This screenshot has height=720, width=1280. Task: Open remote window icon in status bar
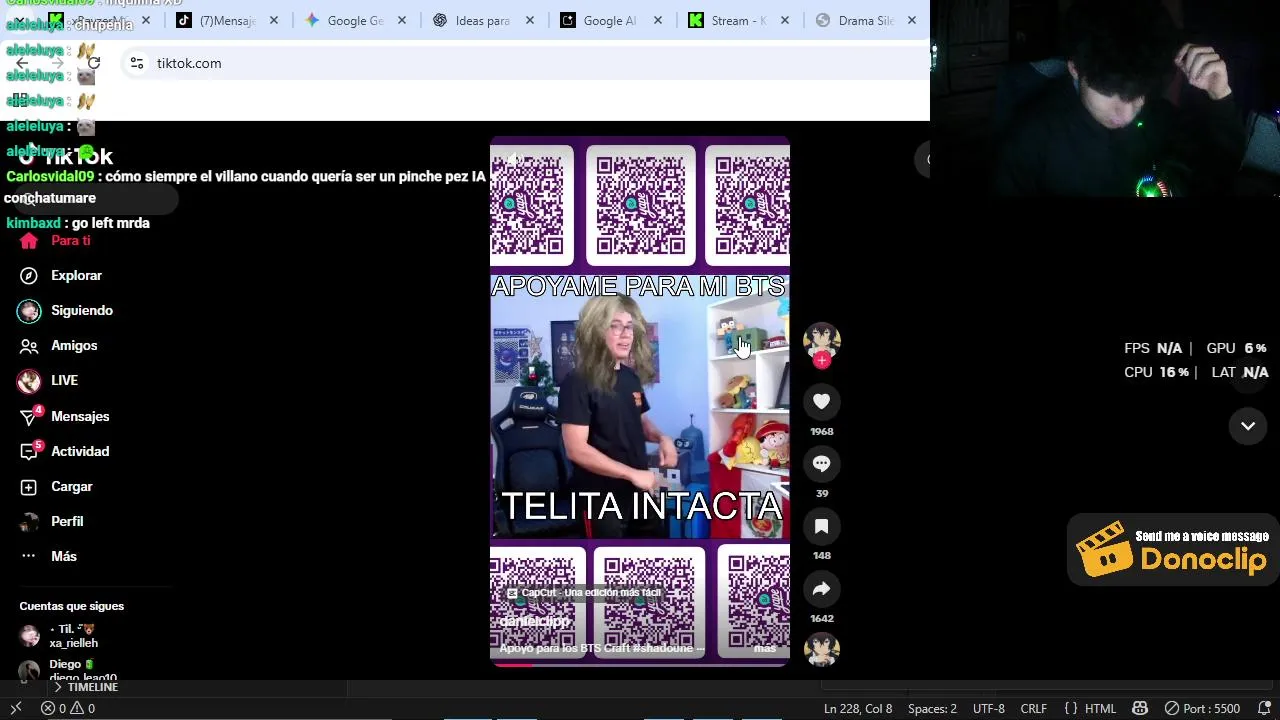pyautogui.click(x=15, y=708)
